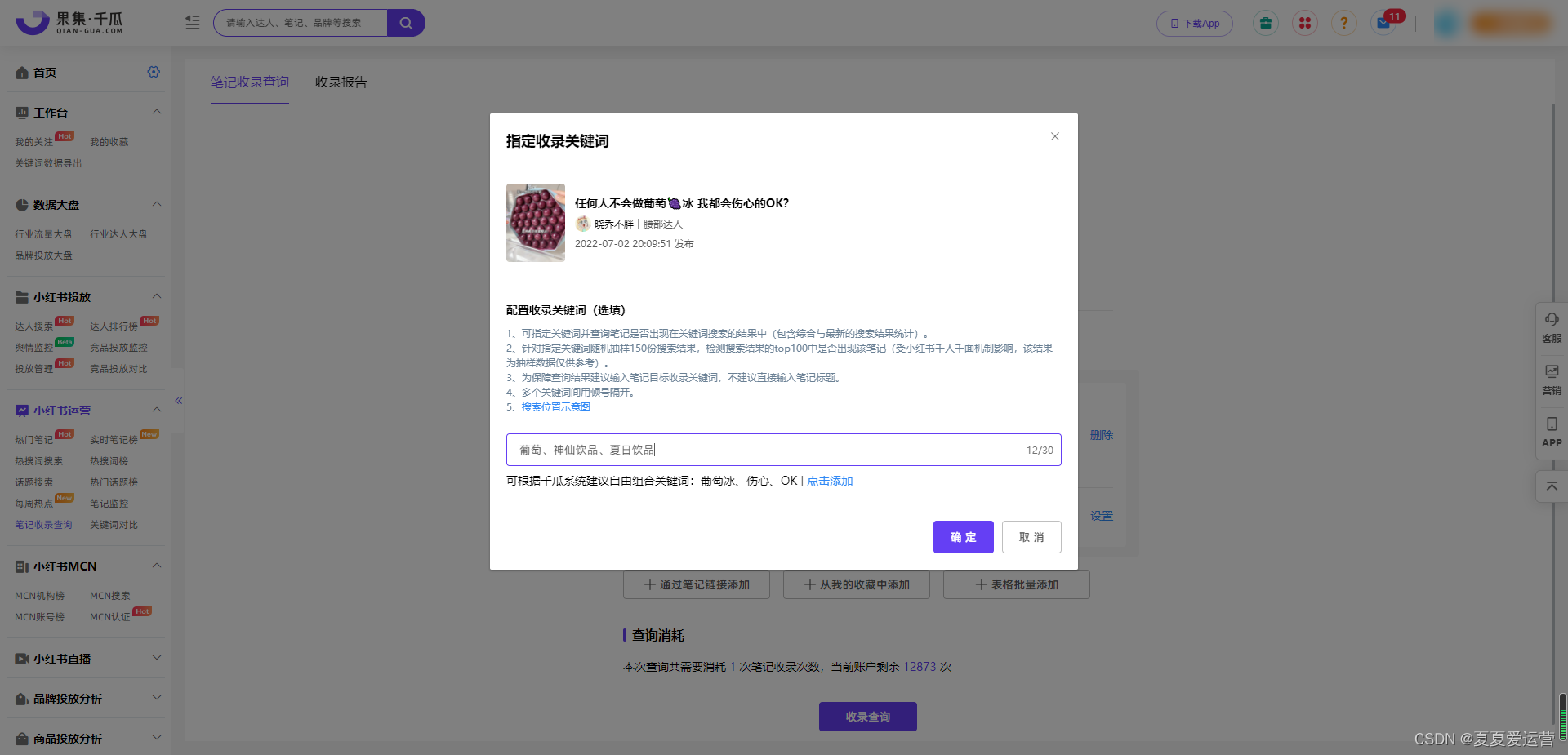Click the 小红书MCN icon

coord(22,566)
